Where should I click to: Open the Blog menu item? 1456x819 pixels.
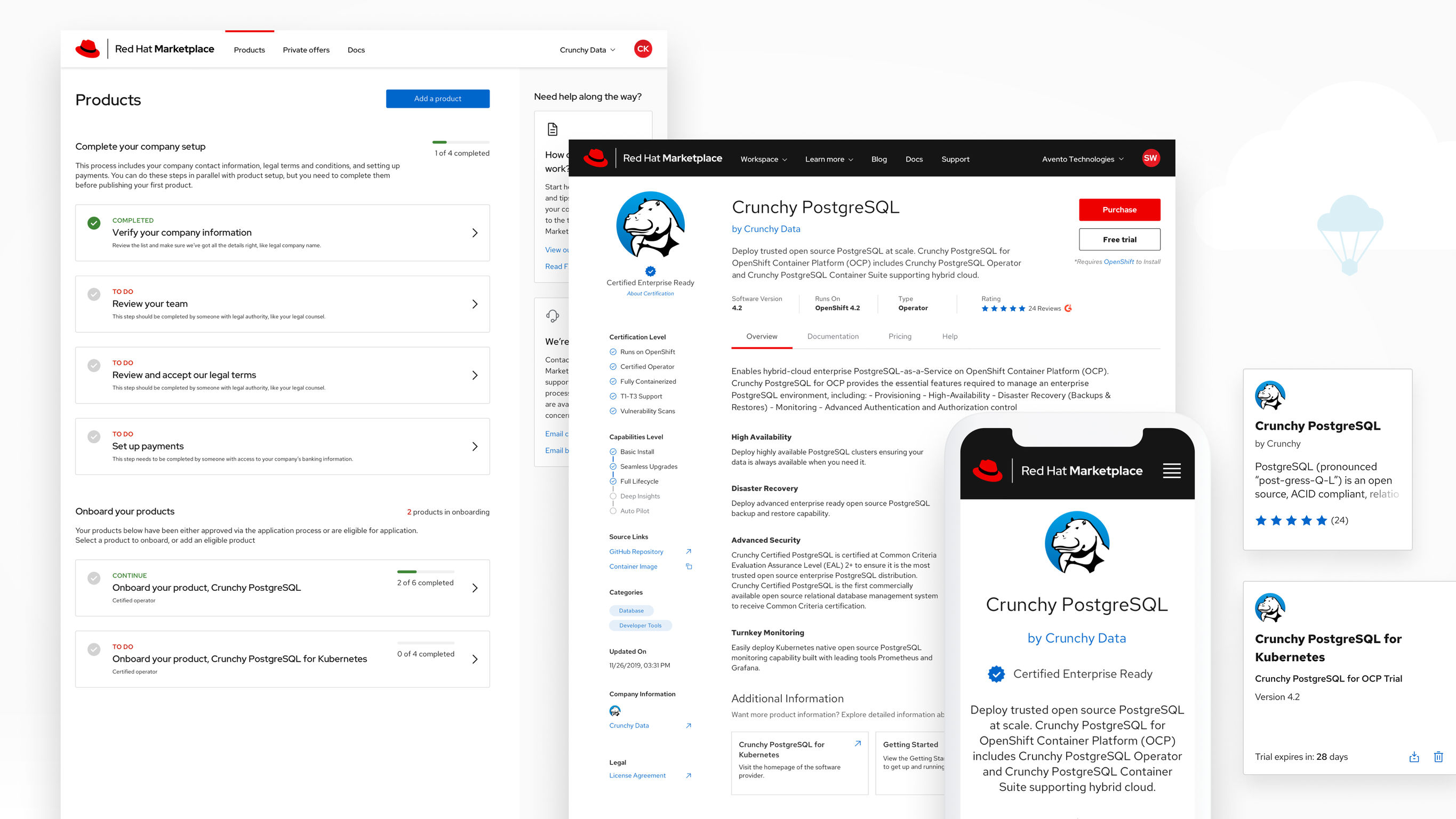[x=879, y=159]
